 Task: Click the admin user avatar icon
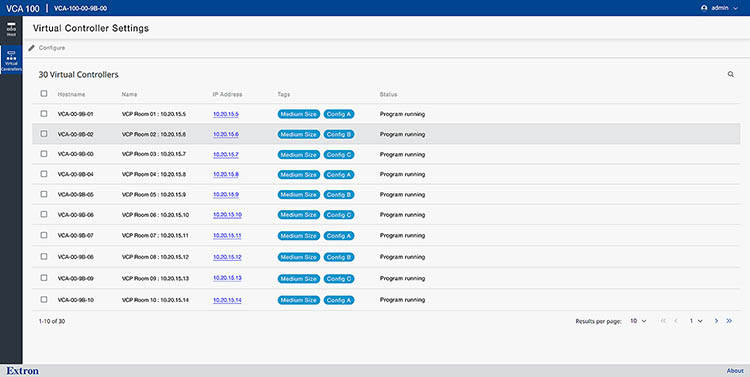point(704,8)
